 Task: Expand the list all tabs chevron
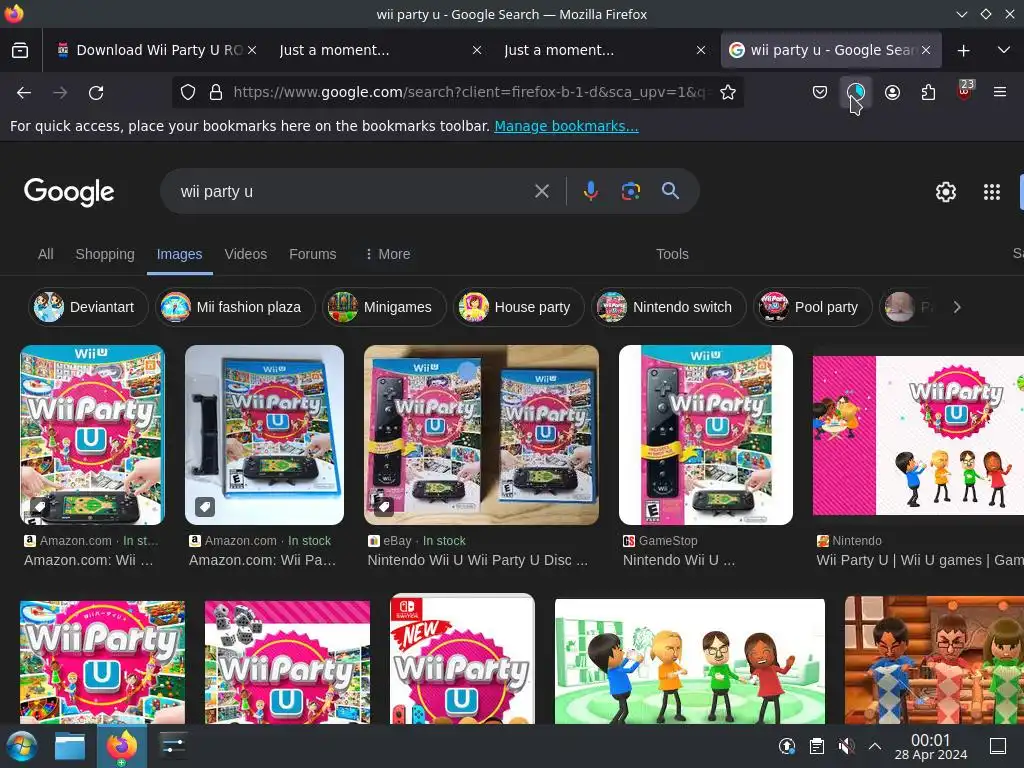coord(1004,50)
